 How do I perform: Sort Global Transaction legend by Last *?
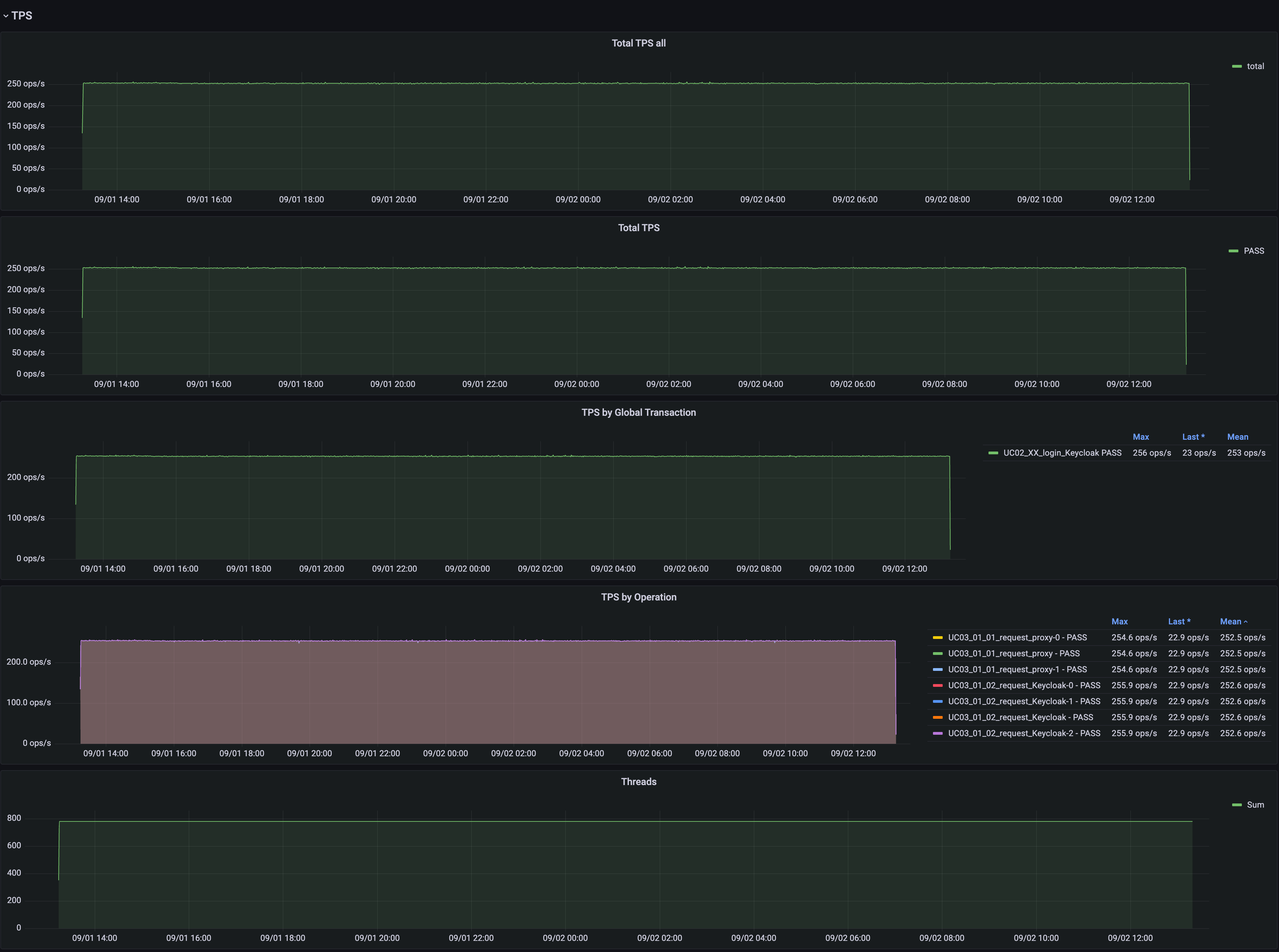(x=1193, y=437)
